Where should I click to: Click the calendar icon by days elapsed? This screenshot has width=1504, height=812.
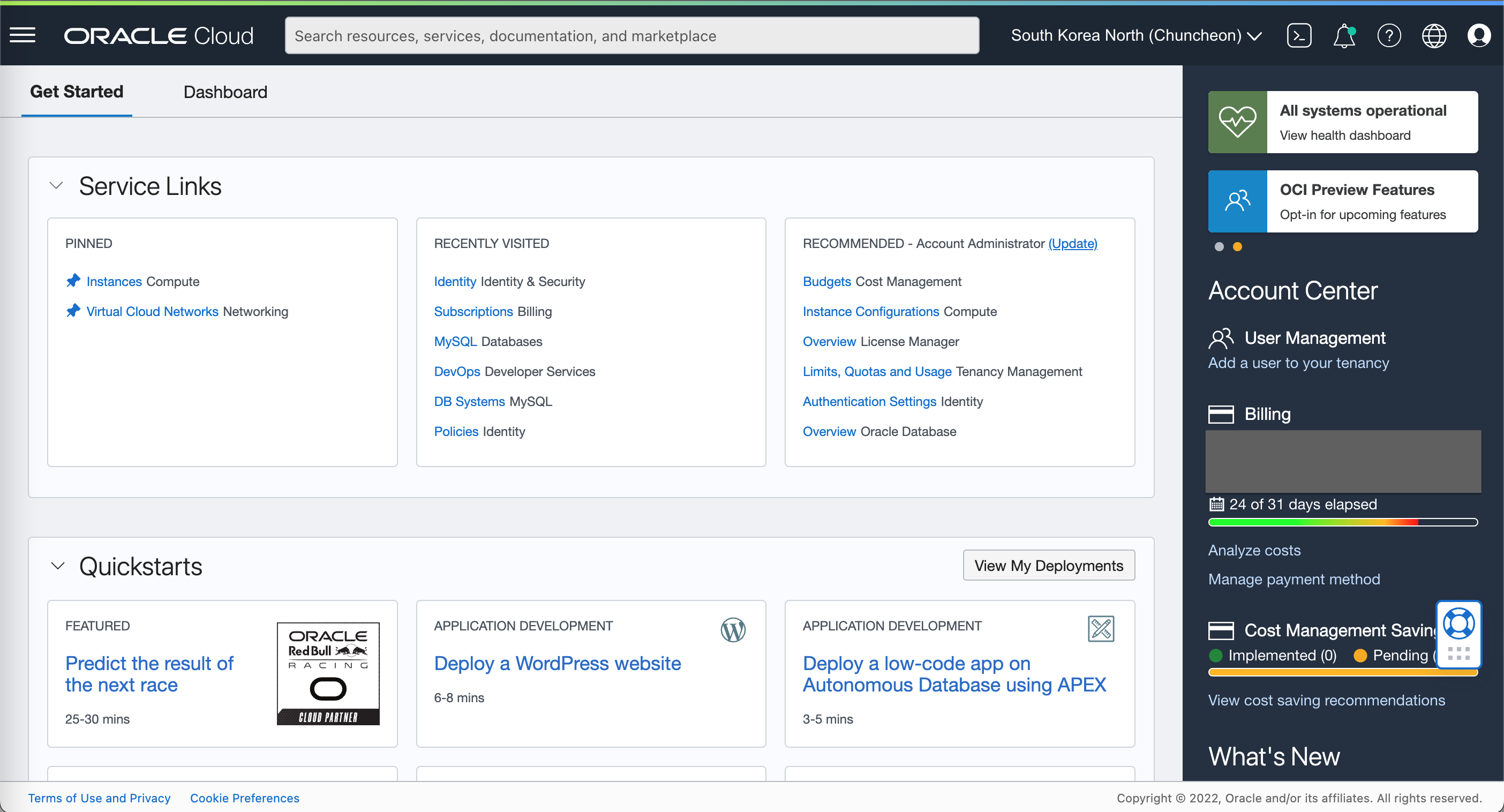[1216, 504]
